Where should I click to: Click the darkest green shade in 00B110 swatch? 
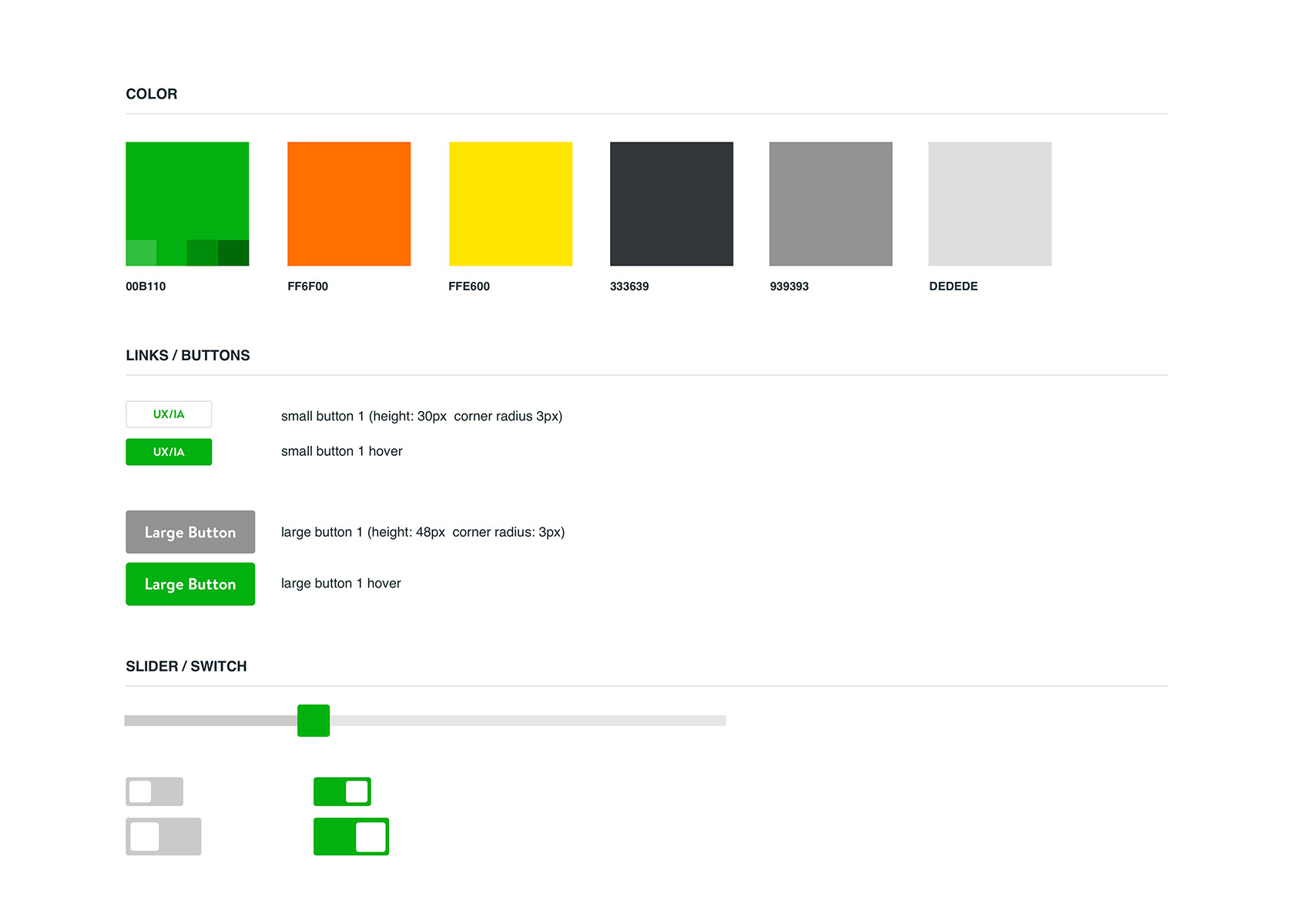233,253
